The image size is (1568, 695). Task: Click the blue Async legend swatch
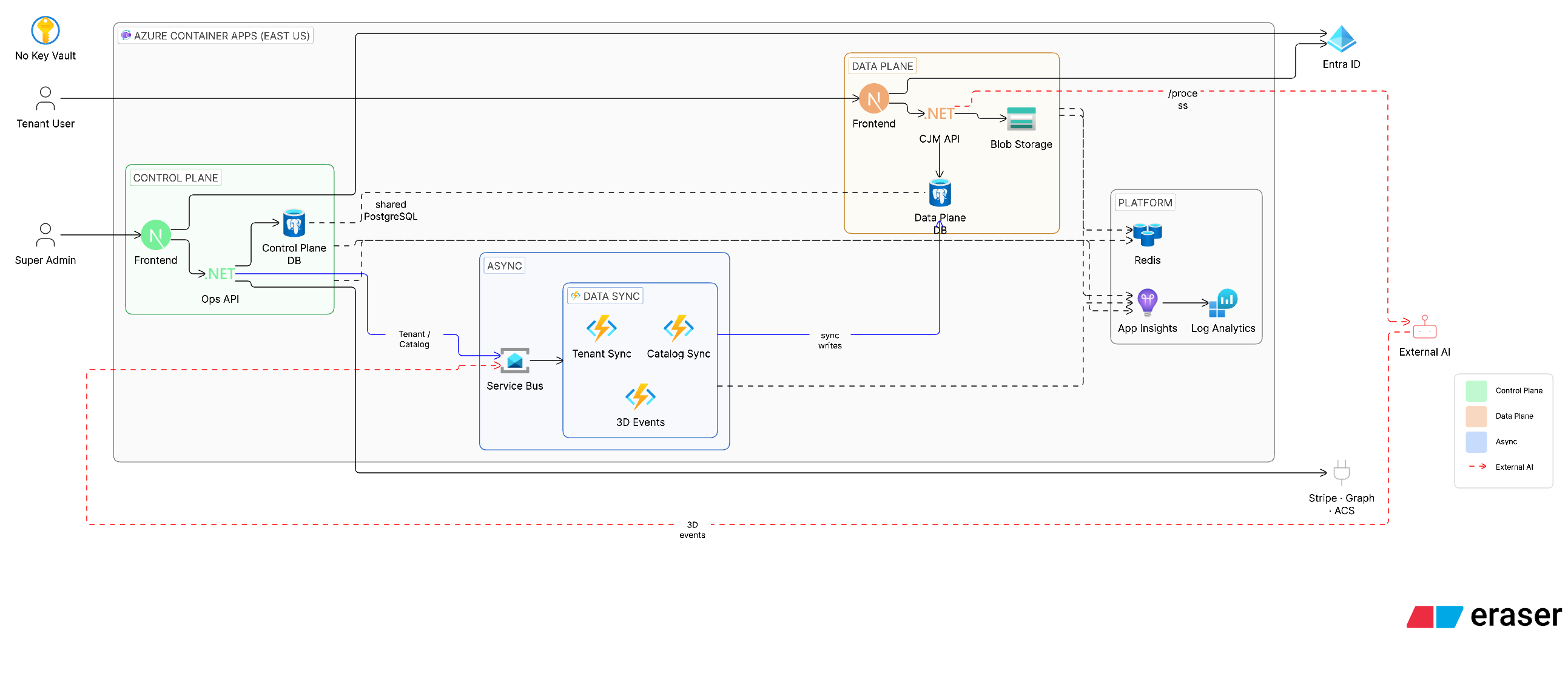(1476, 442)
